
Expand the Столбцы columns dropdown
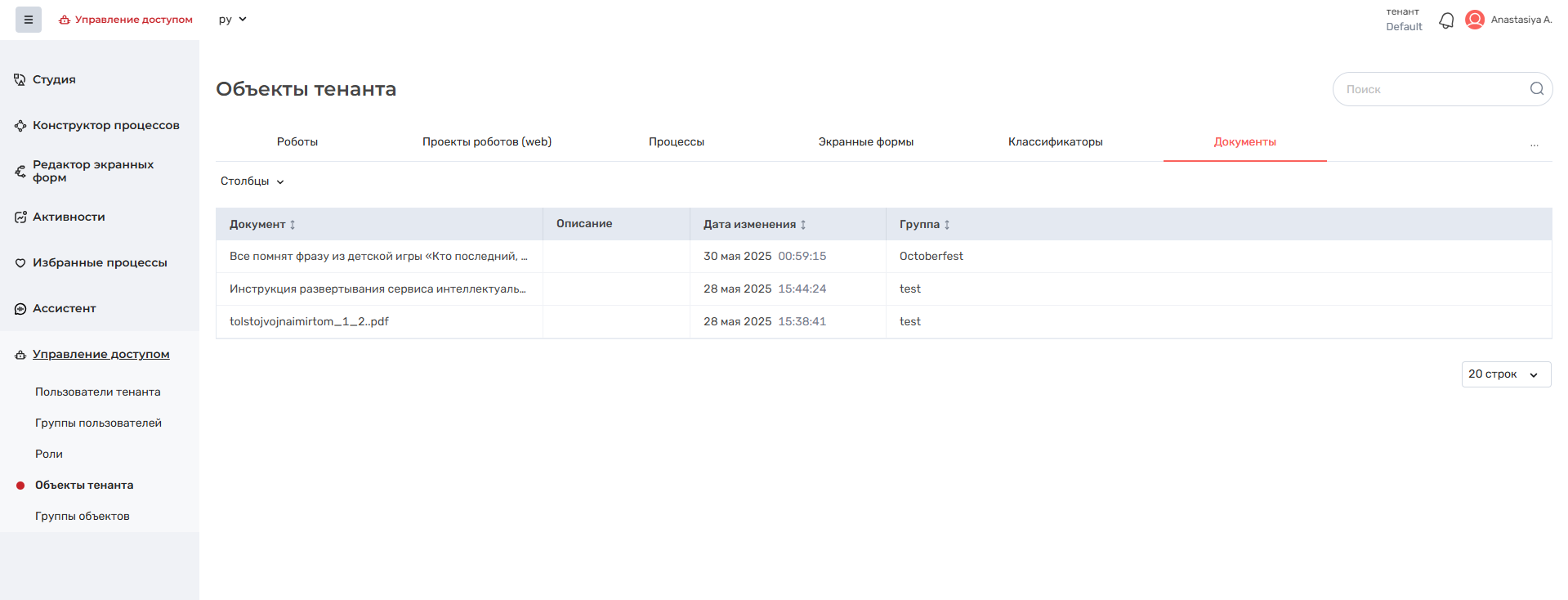pyautogui.click(x=252, y=181)
